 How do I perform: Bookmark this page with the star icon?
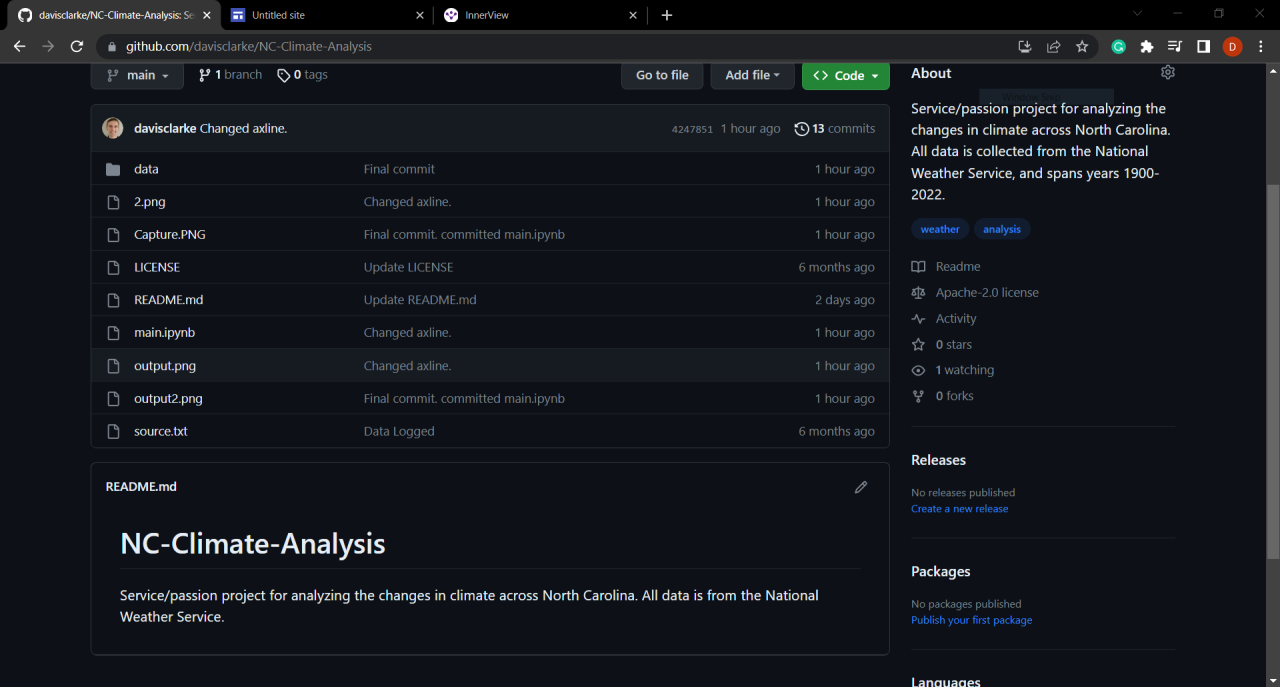1082,47
